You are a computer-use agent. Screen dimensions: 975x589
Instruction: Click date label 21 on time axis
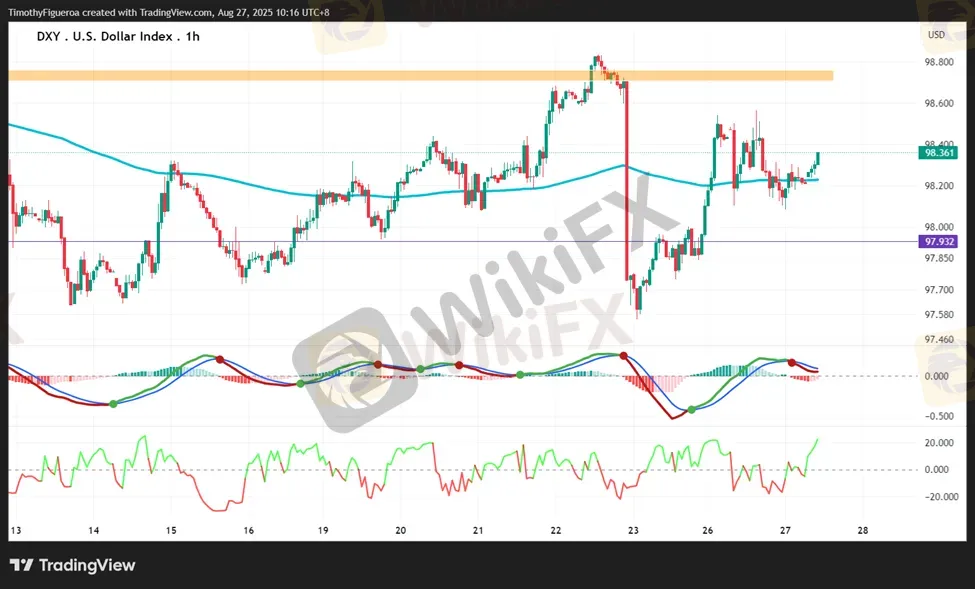pyautogui.click(x=478, y=531)
